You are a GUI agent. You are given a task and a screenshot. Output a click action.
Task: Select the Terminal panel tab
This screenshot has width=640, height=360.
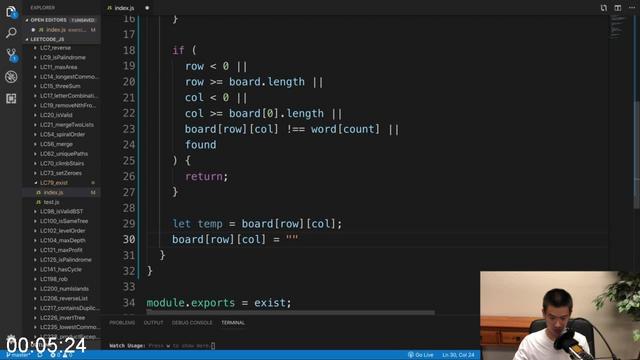233,322
